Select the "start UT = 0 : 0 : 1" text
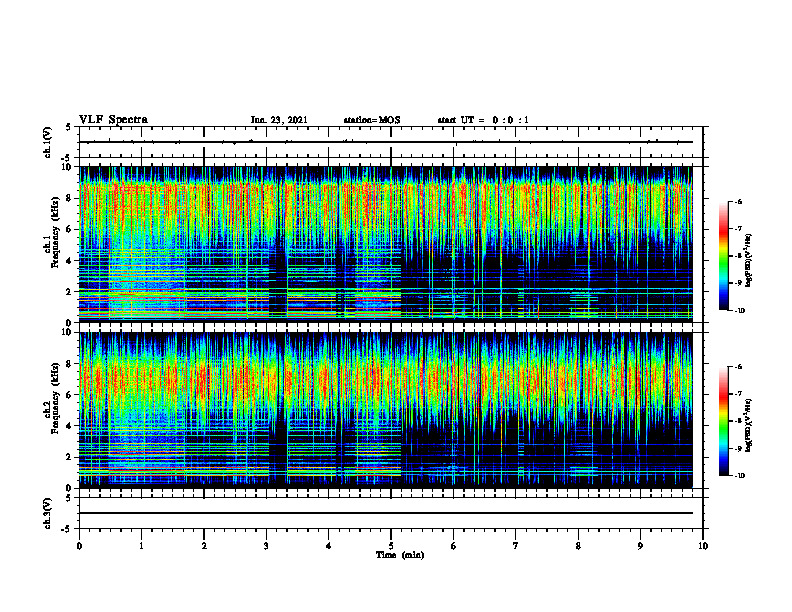Screen dimensions: 792x612 pos(483,120)
